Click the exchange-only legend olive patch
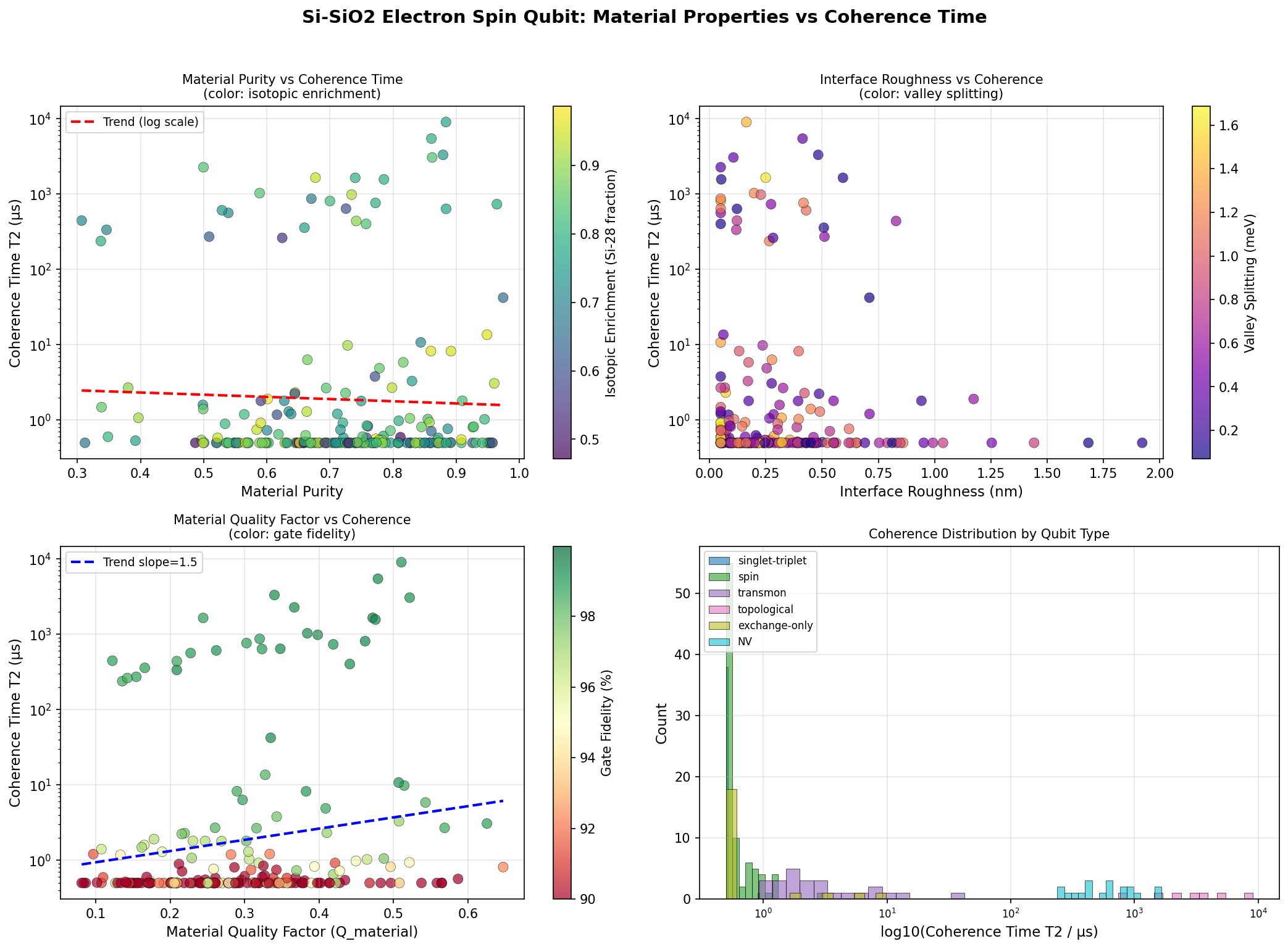 719,625
